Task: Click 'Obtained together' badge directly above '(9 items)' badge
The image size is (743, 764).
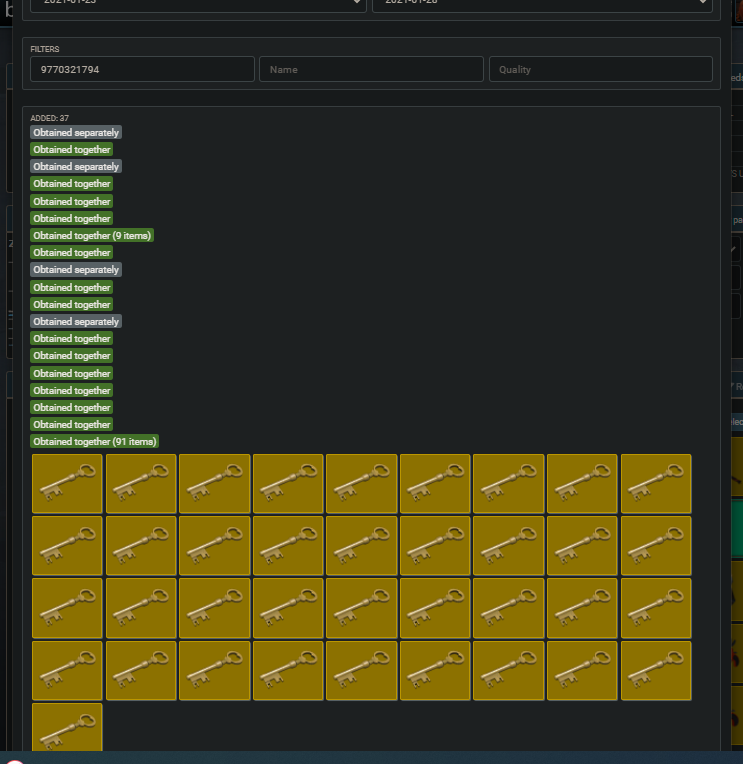Action: click(72, 218)
